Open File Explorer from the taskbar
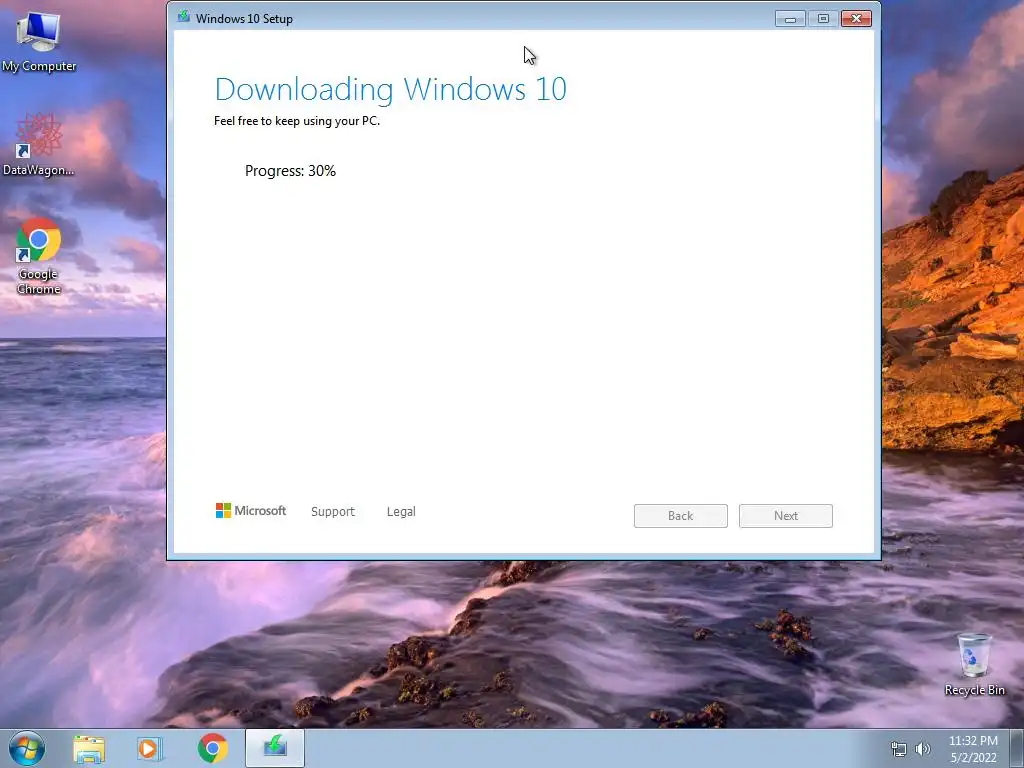The image size is (1024, 768). (x=89, y=748)
